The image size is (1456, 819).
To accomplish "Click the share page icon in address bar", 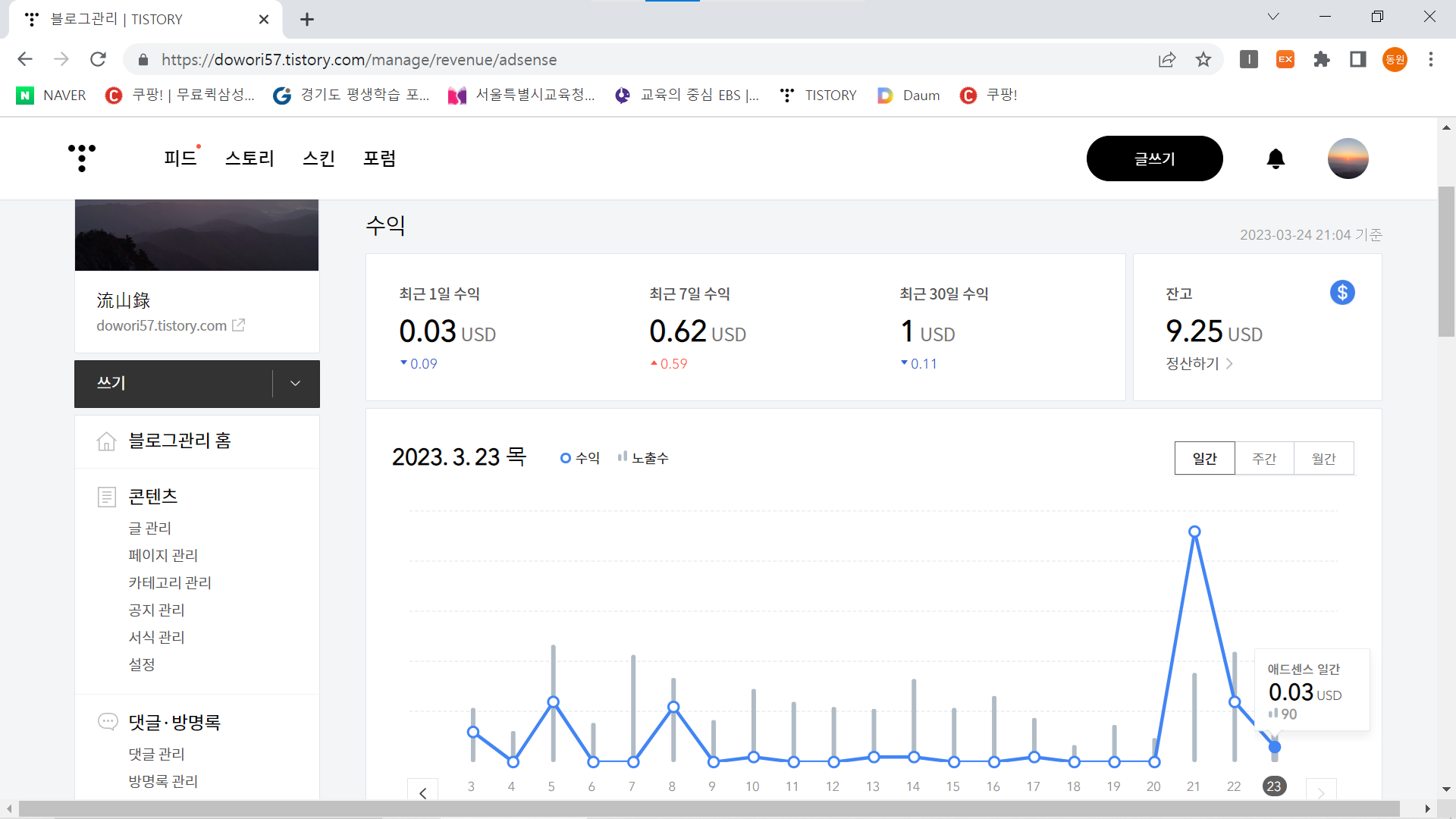I will (1167, 60).
